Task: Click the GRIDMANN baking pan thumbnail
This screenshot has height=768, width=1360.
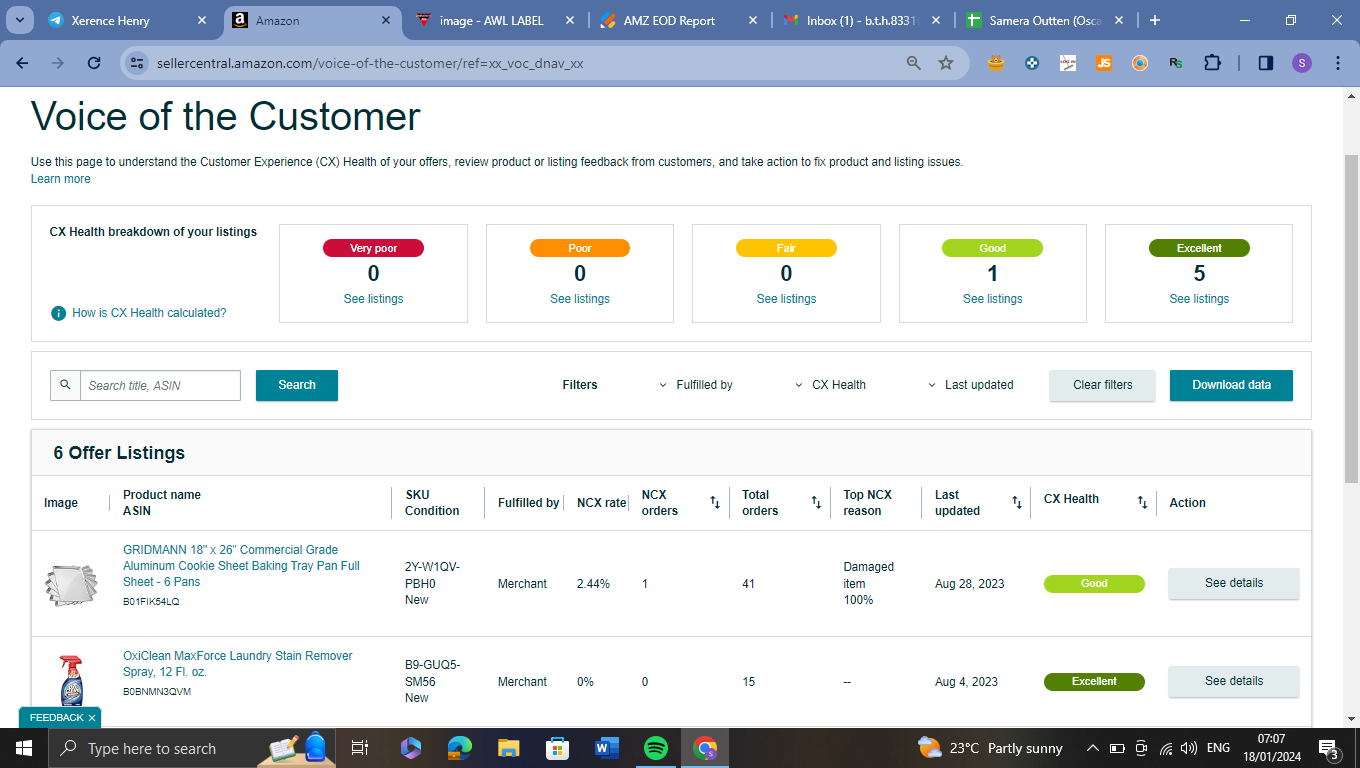Action: pos(71,584)
